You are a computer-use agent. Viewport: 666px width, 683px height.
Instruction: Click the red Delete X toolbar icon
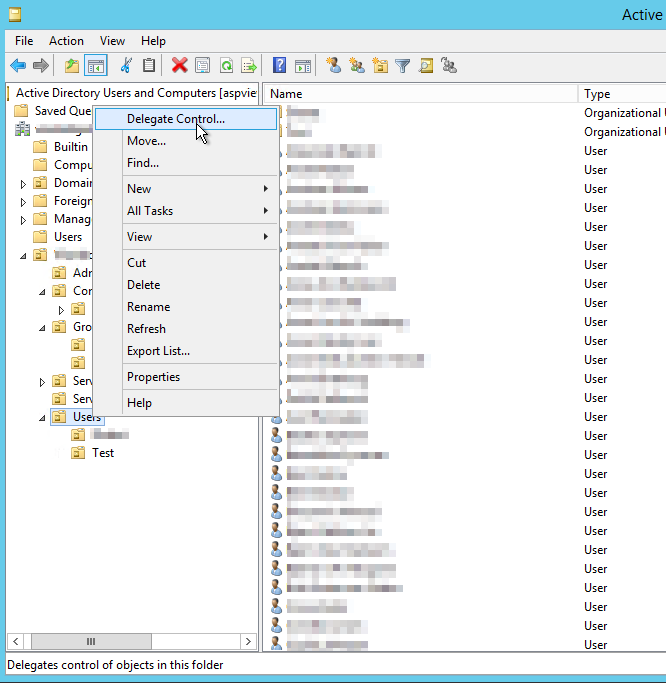(x=179, y=66)
